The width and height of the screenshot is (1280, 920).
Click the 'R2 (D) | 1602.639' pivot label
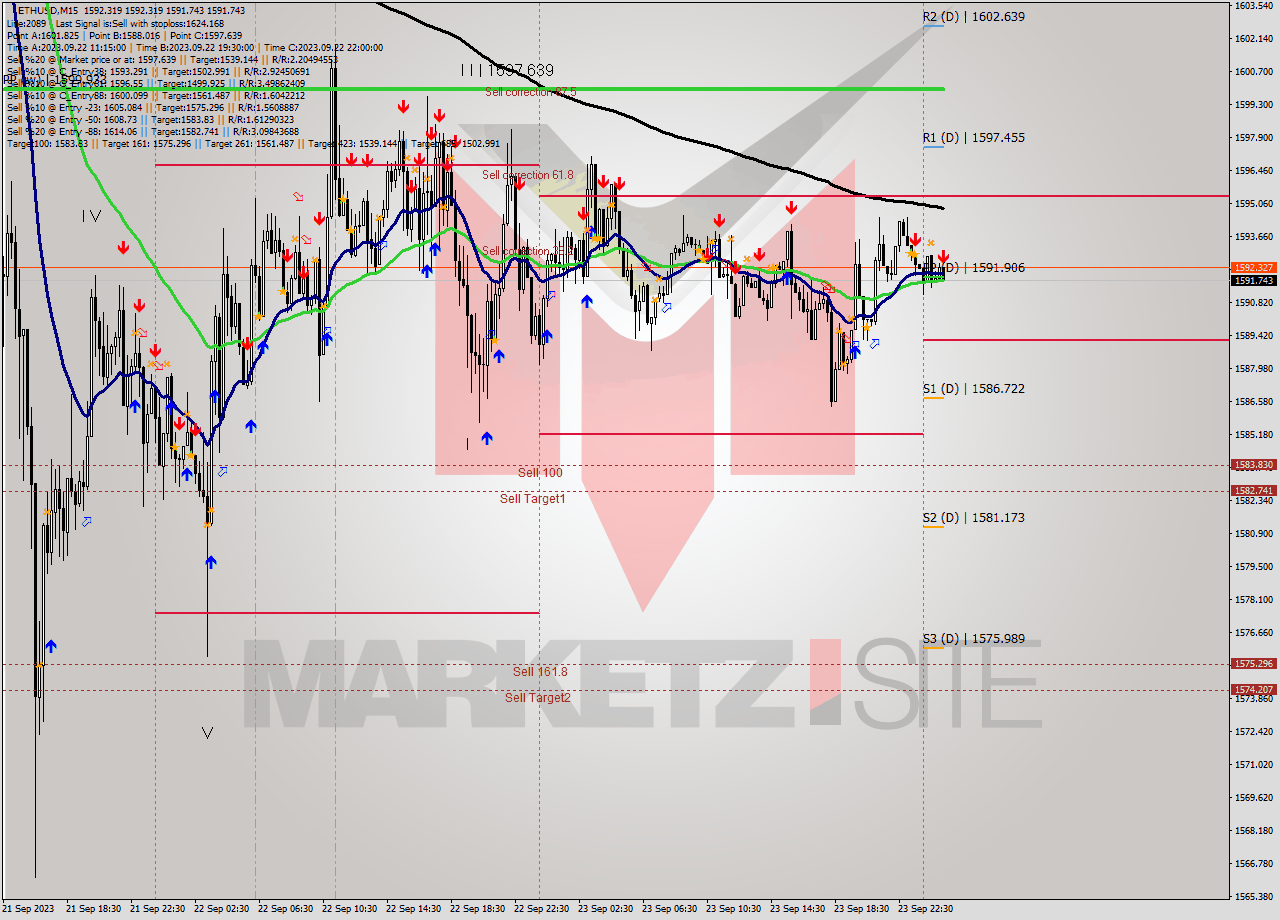tap(973, 17)
